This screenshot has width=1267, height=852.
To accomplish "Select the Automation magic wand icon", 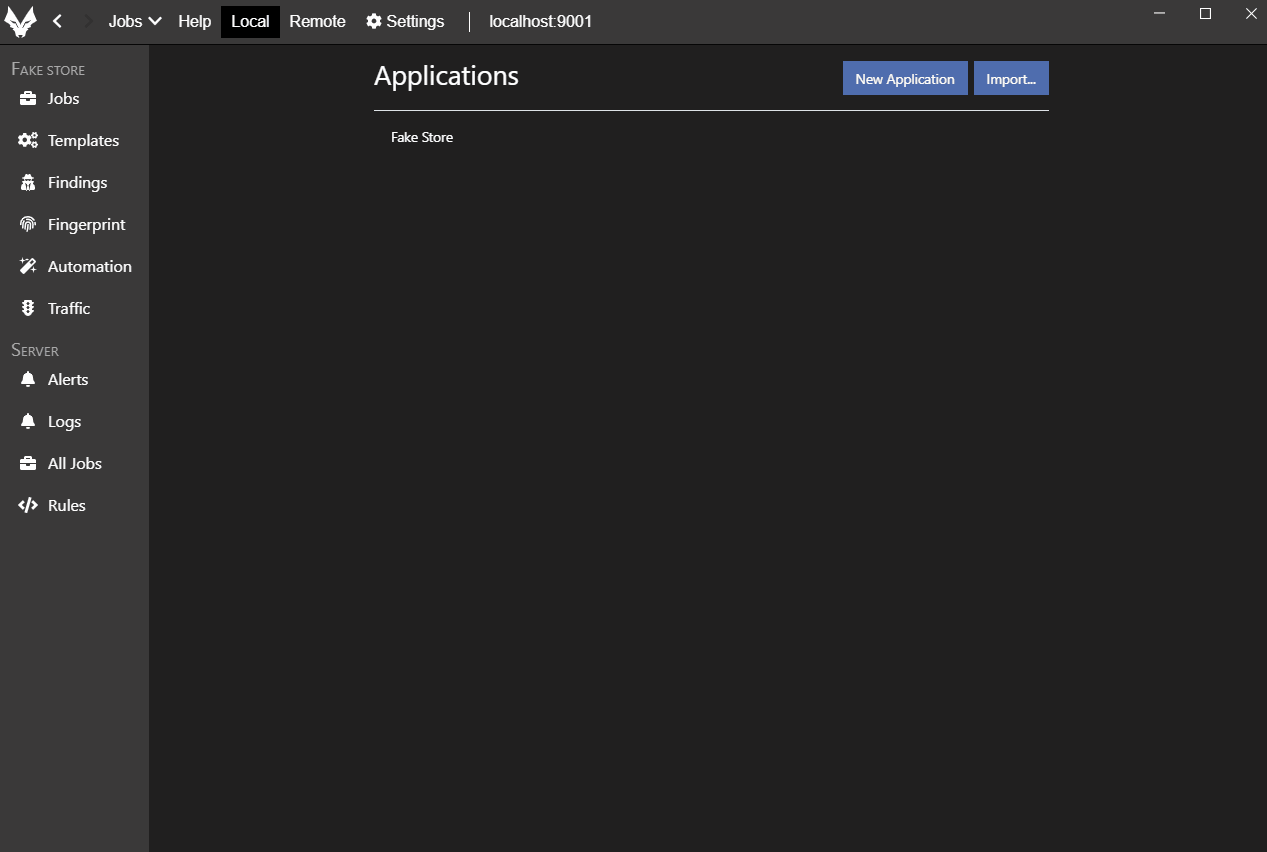I will pos(28,267).
